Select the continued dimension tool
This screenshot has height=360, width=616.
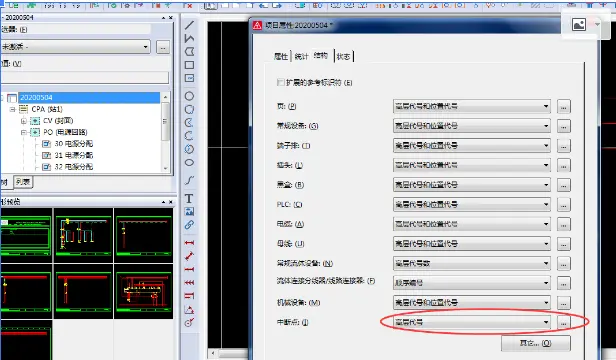[x=189, y=269]
